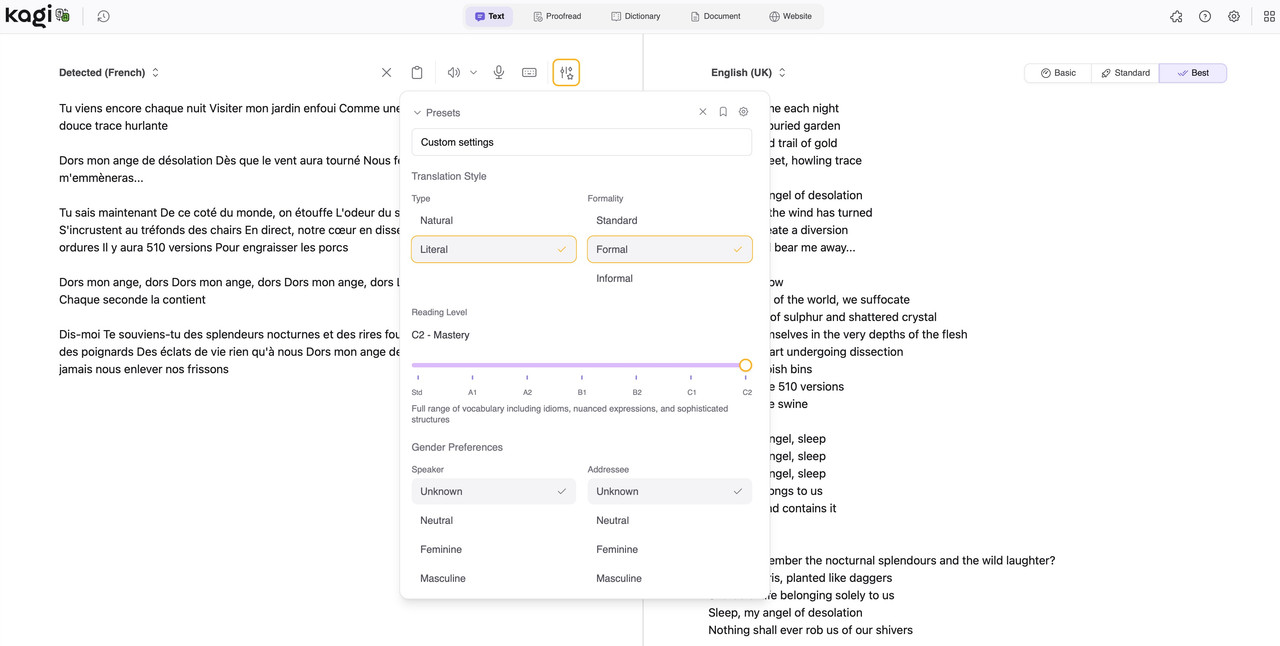Expand the speaker options chevron
Screen dimensions: 1280x646
tap(473, 72)
